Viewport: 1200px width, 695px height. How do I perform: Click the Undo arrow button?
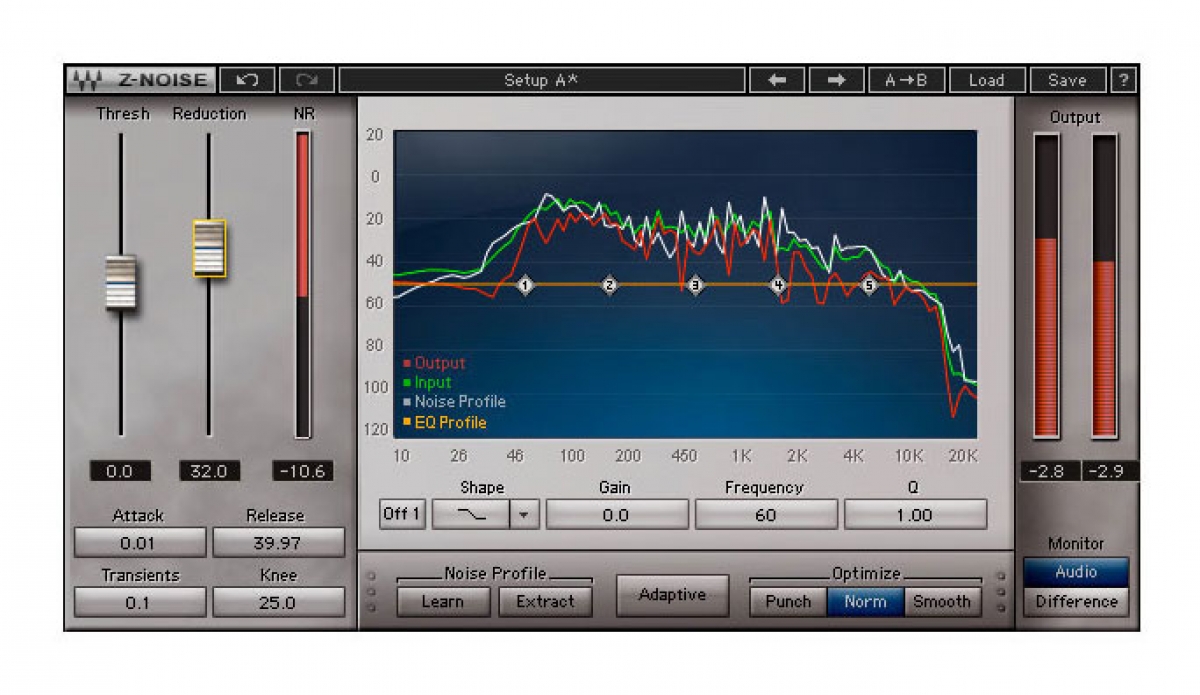246,80
